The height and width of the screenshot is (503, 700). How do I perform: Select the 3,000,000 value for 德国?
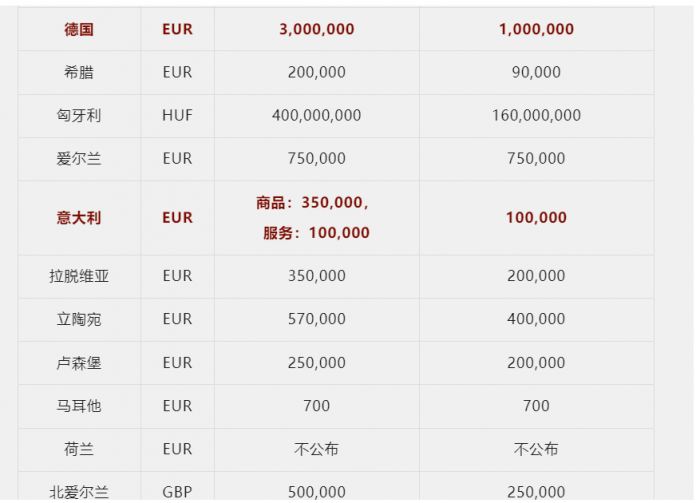(316, 29)
